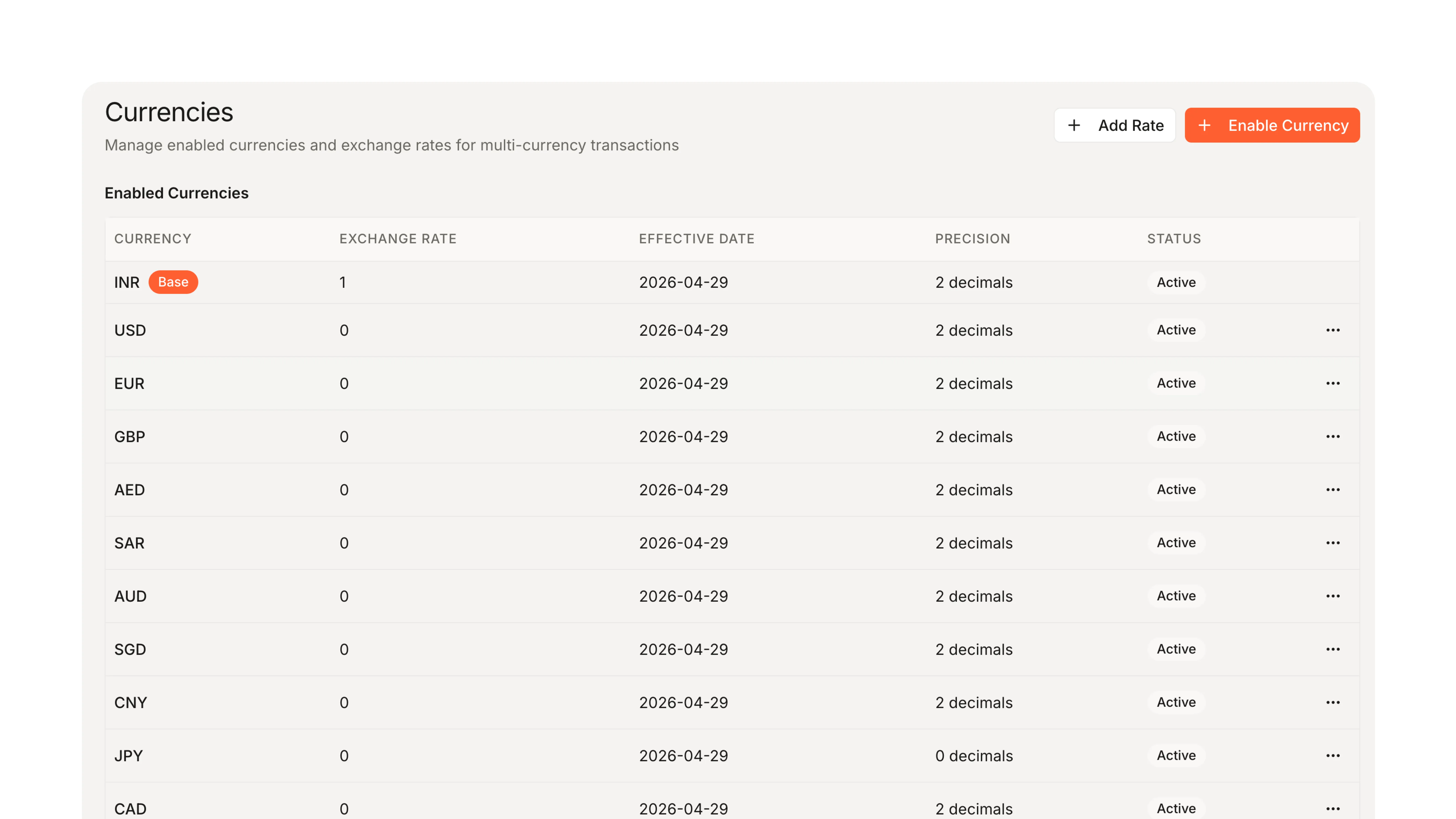
Task: Click the effective date for AED
Action: click(x=683, y=490)
